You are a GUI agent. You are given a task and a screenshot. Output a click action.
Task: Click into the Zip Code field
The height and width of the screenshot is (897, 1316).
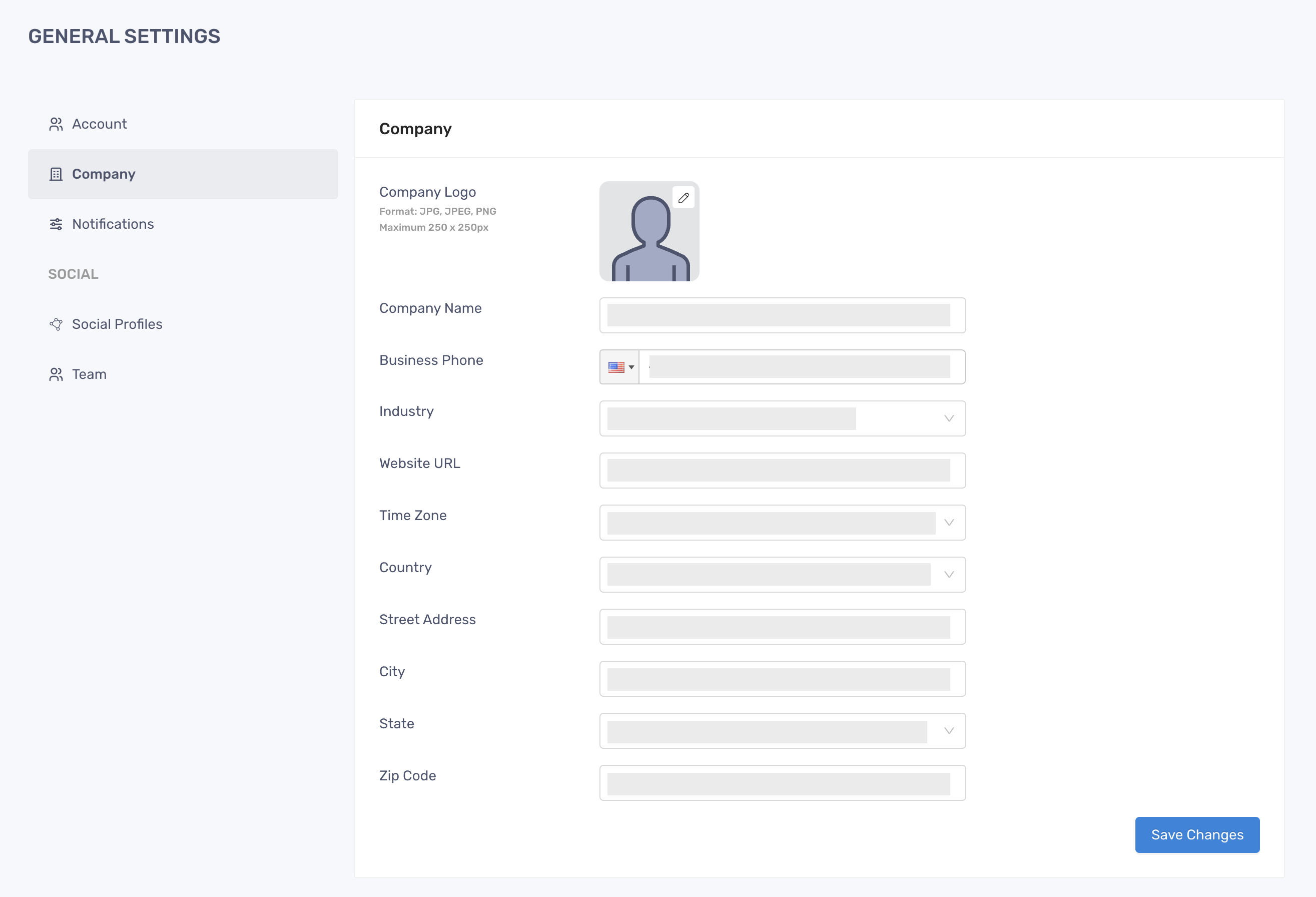tap(783, 783)
